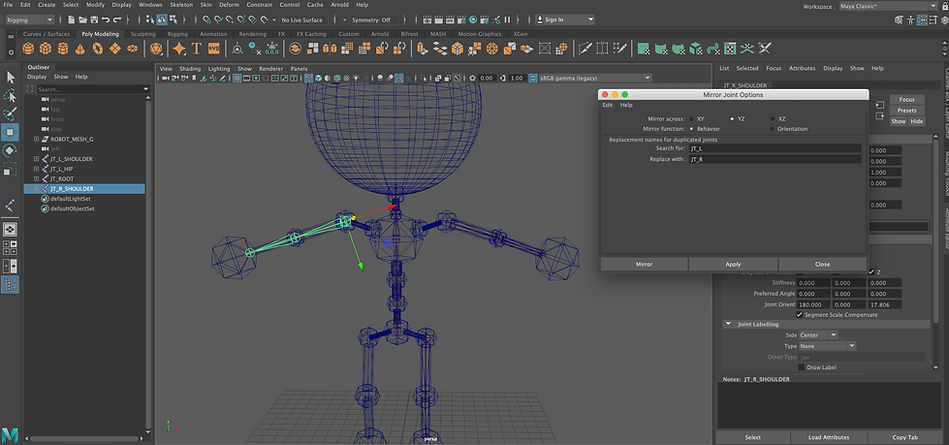Activate the Lasso Select tool
949x445 pixels.
pos(10,96)
